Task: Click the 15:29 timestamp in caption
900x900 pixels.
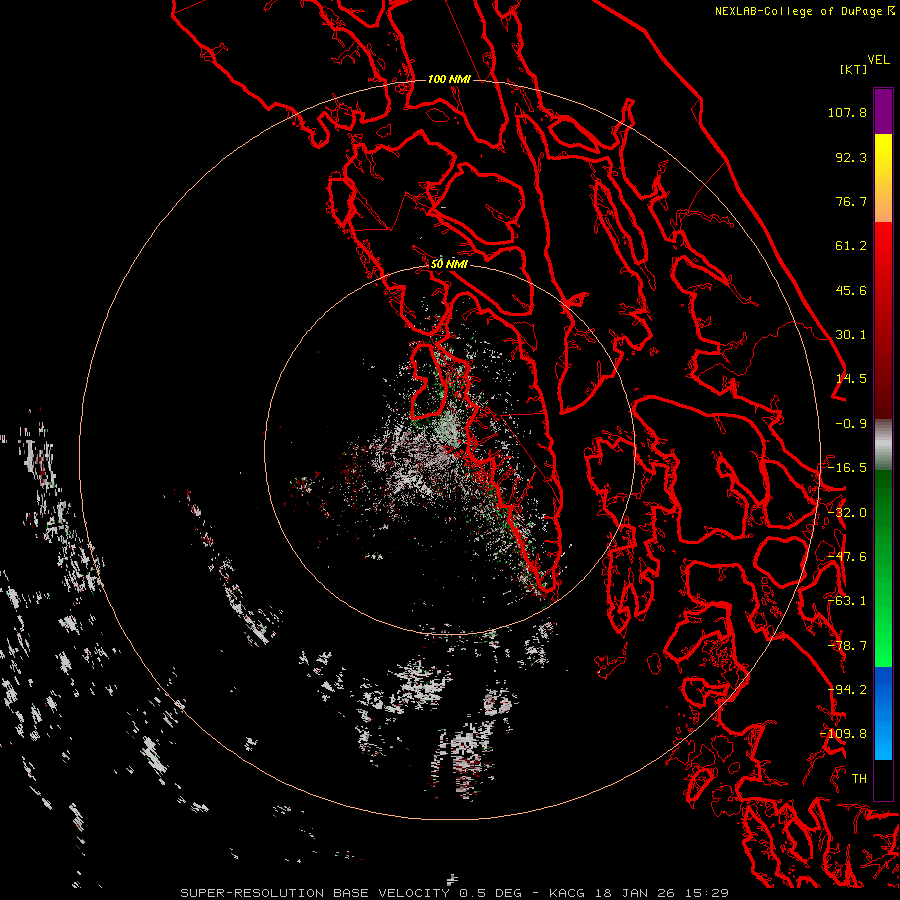Action: pos(706,893)
